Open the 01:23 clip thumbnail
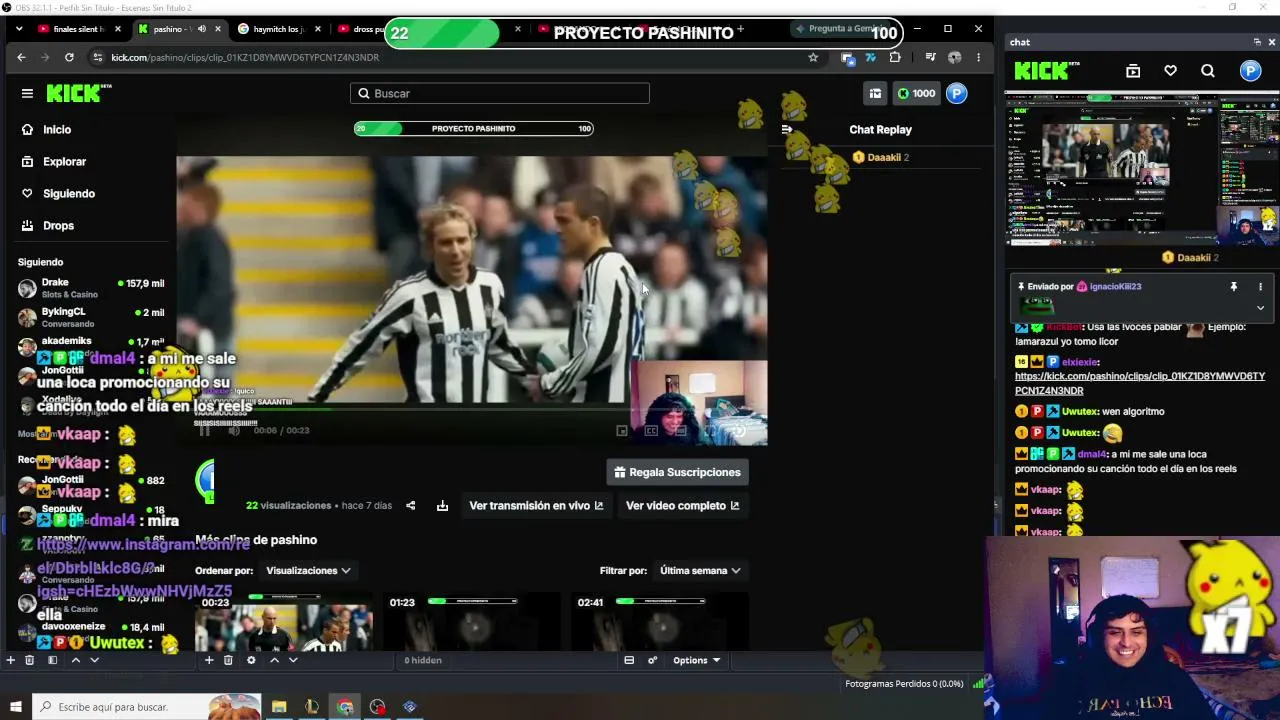The height and width of the screenshot is (720, 1280). 471,621
